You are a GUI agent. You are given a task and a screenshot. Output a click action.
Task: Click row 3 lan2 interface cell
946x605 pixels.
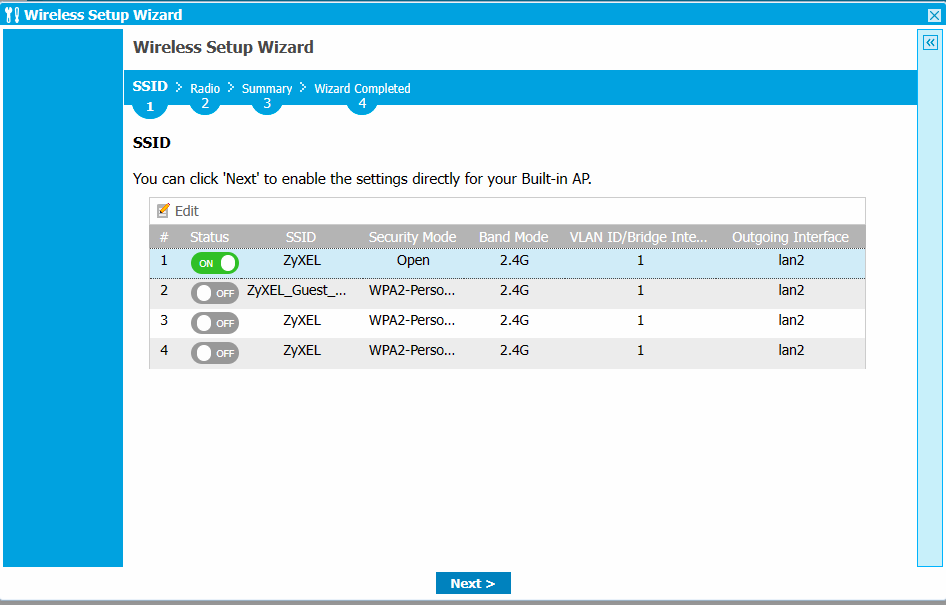pyautogui.click(x=791, y=320)
